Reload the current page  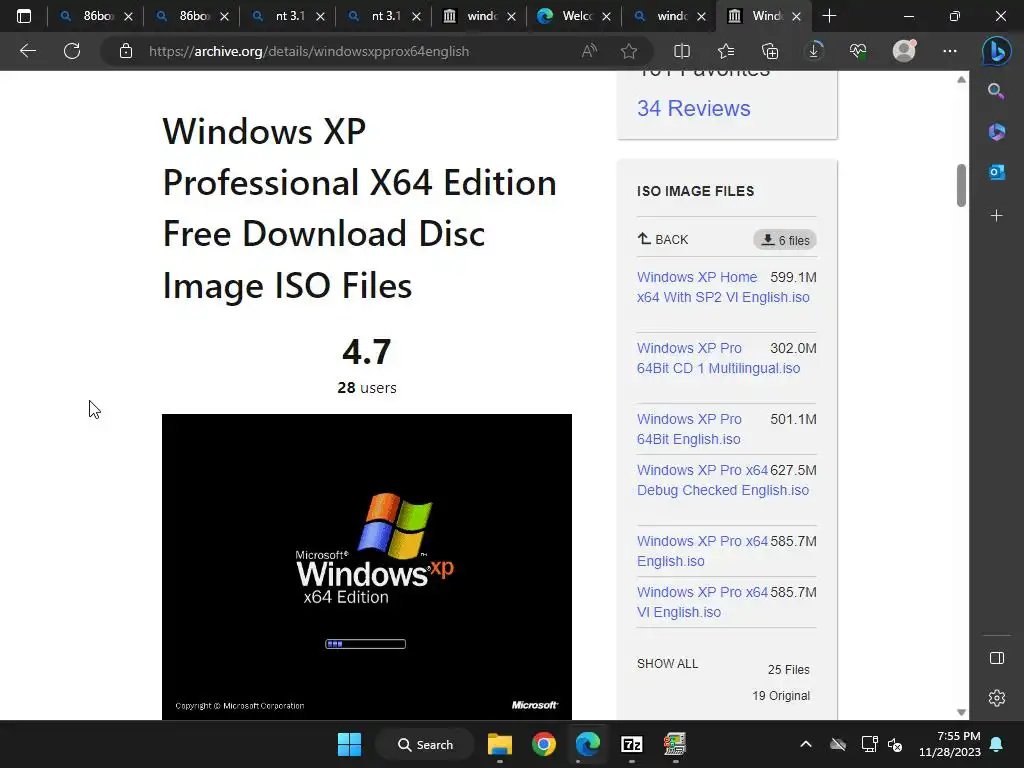click(x=72, y=51)
